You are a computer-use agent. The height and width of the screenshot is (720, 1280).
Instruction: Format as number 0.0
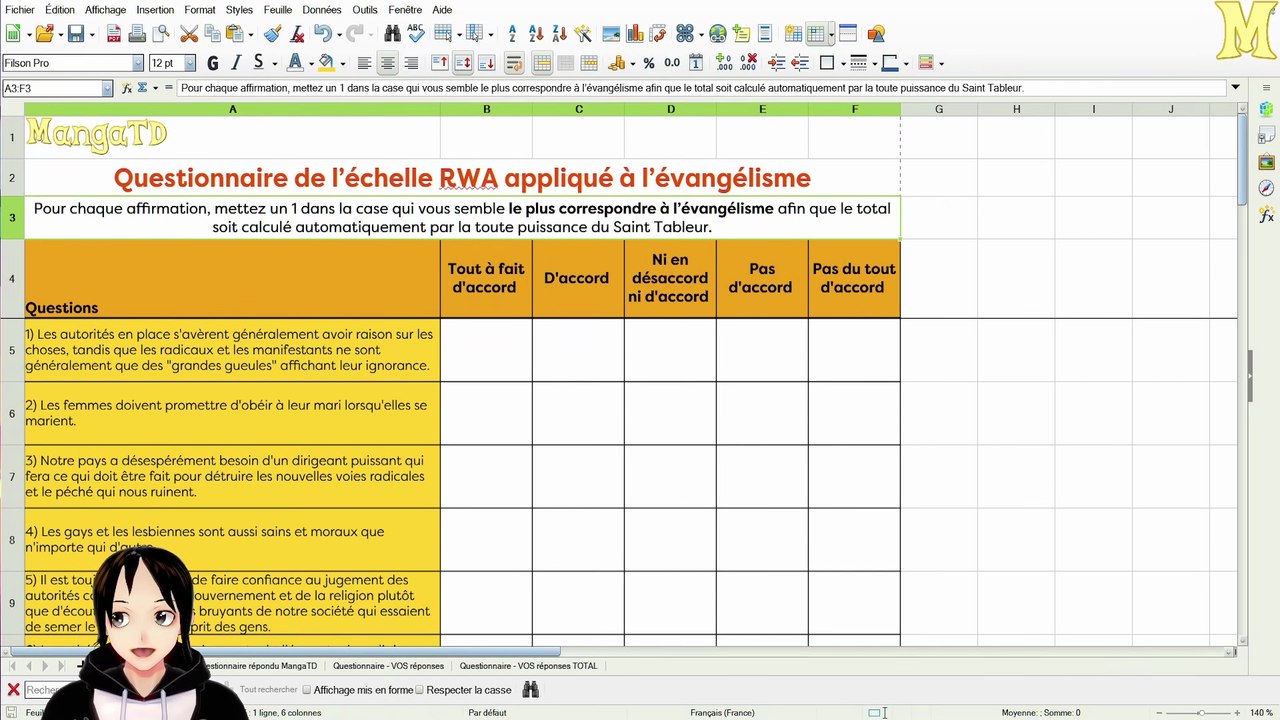click(x=672, y=63)
